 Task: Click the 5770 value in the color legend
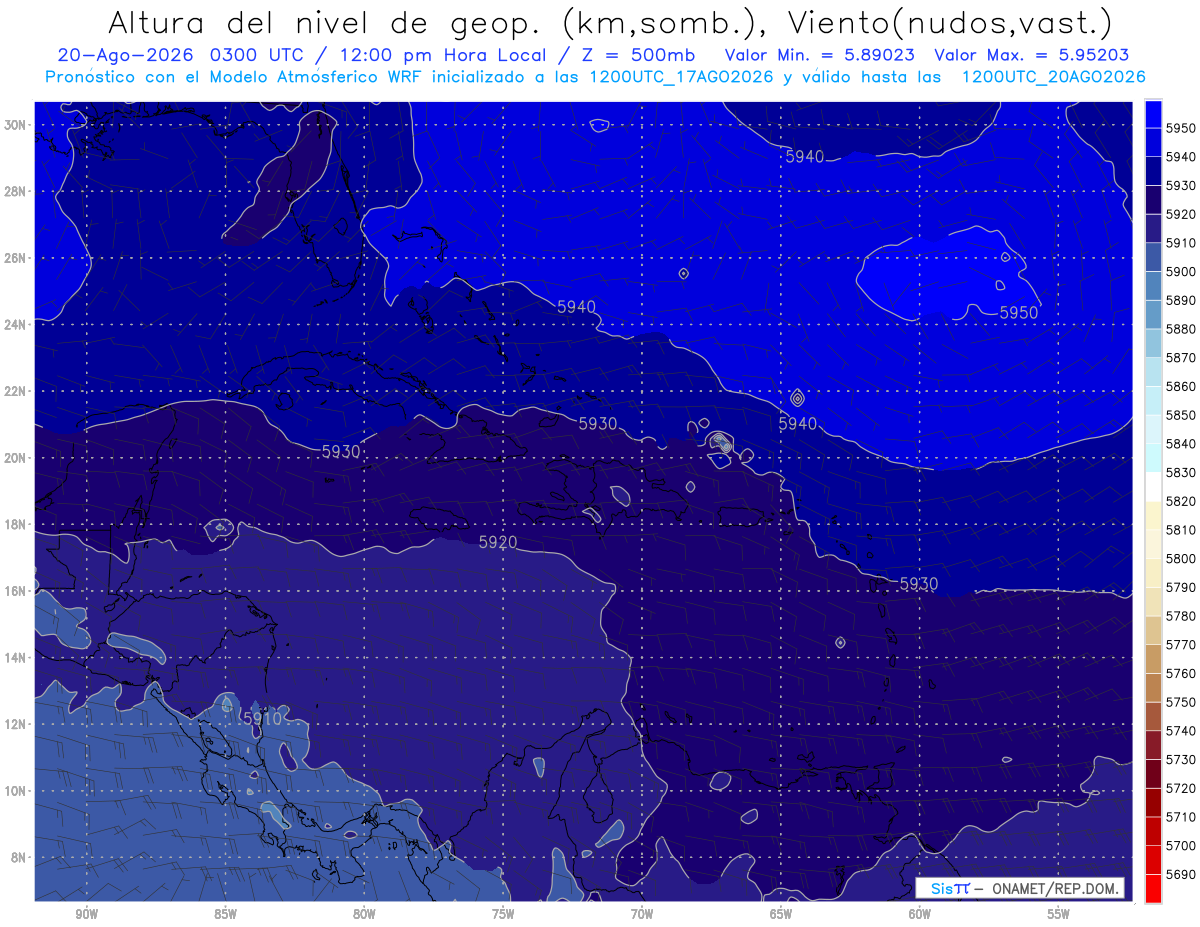(1180, 645)
